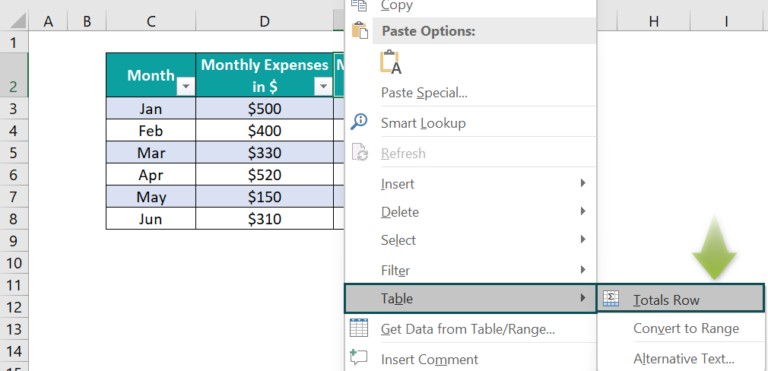Choose Insert Comment entry
The width and height of the screenshot is (768, 371).
(x=470, y=359)
